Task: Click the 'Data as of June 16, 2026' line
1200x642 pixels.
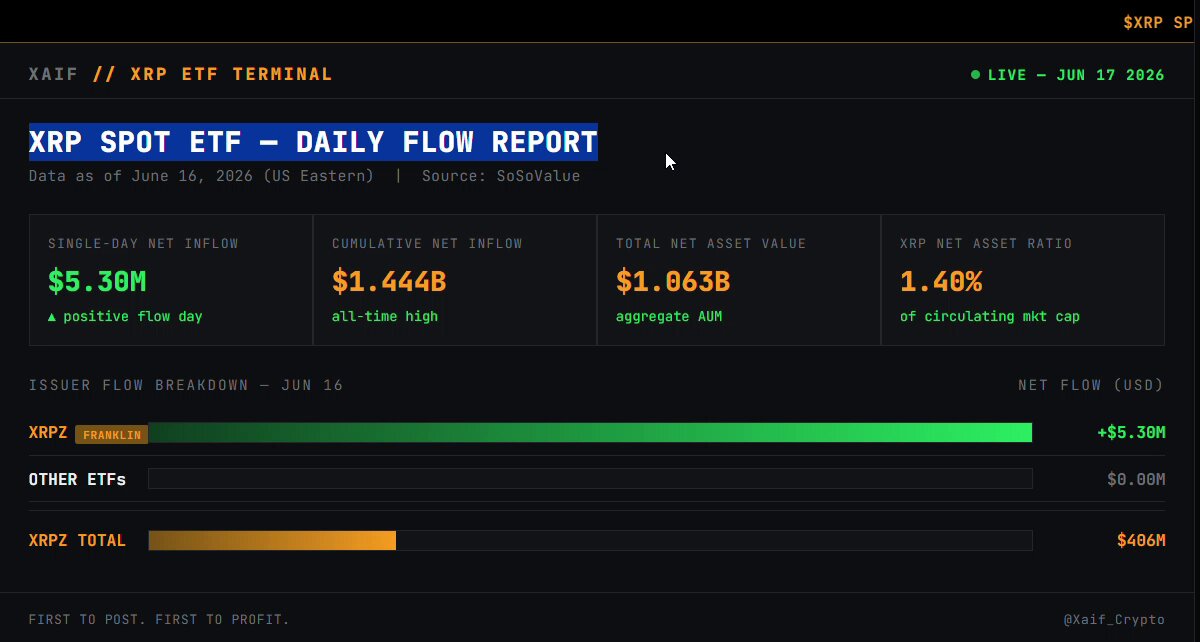Action: (x=201, y=176)
